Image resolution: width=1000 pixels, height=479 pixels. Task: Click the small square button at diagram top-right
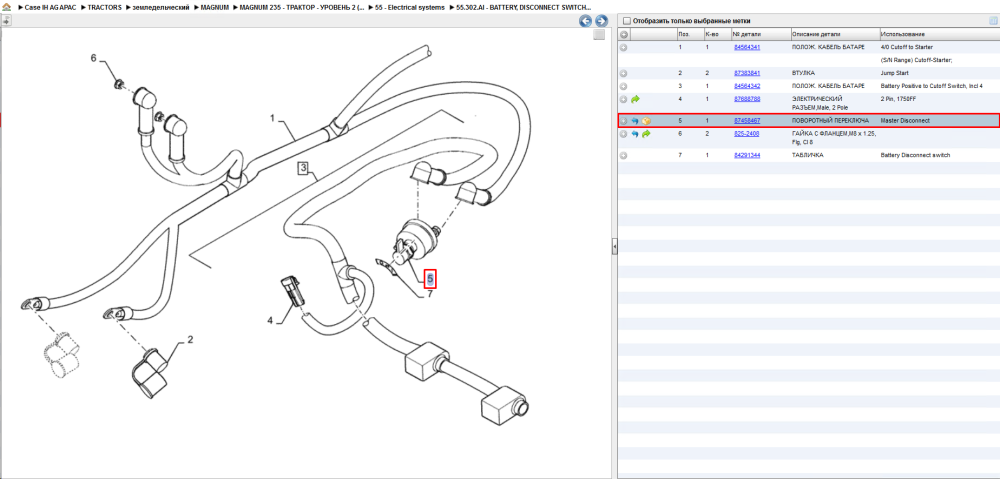click(x=599, y=34)
